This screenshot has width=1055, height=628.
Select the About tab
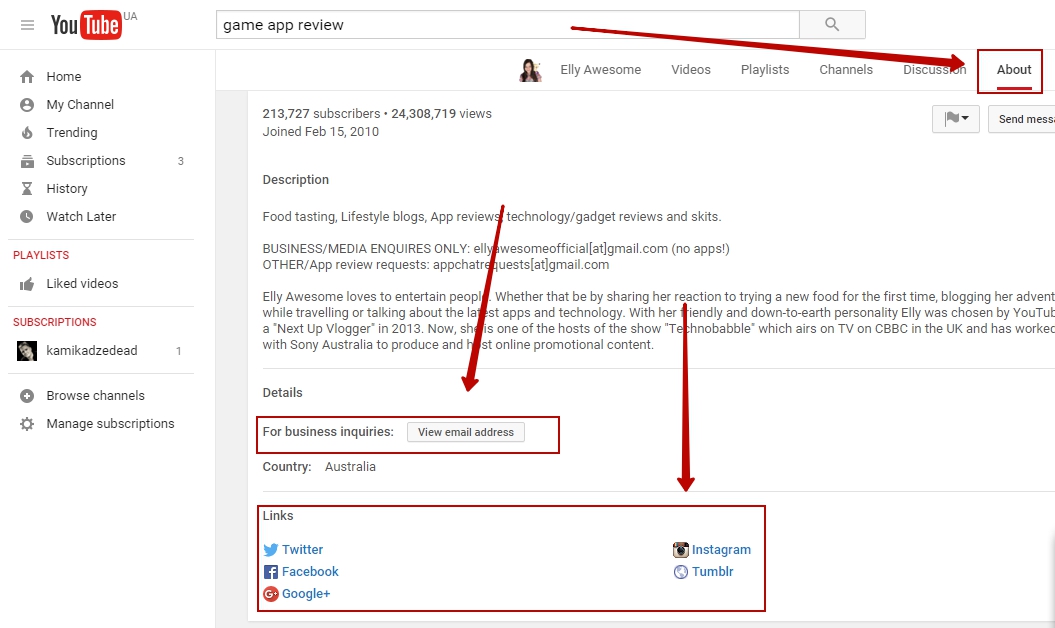pos(1013,70)
